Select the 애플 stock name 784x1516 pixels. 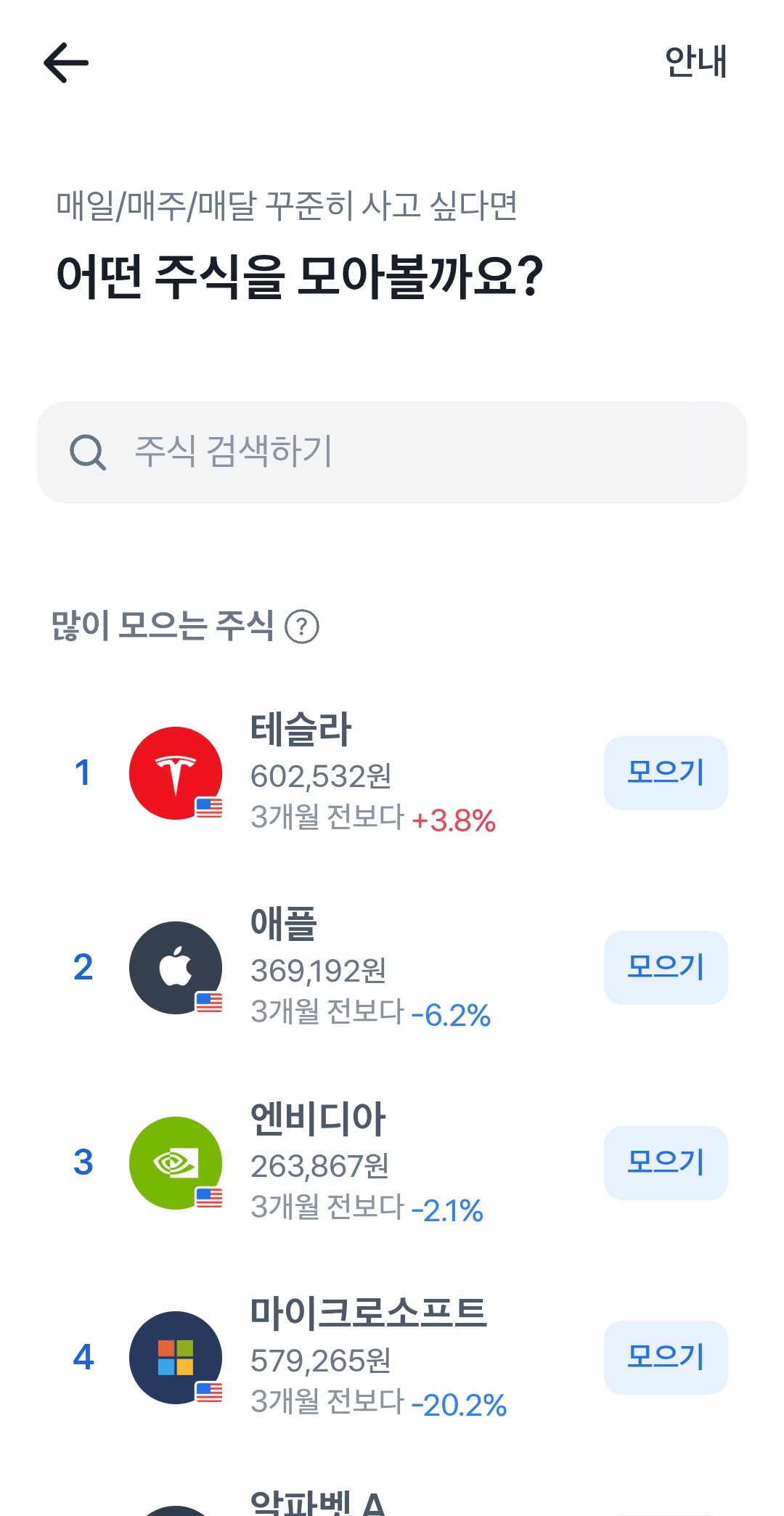coord(284,924)
